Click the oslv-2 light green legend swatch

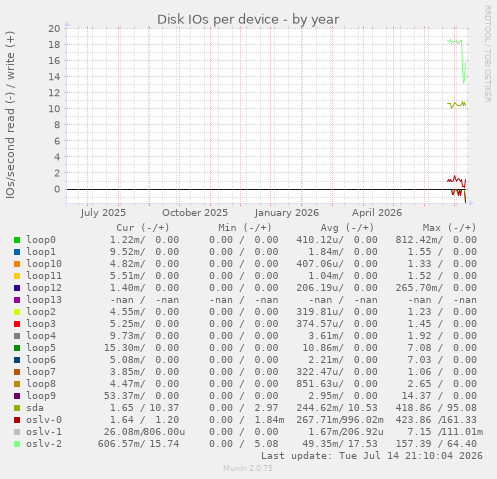pyautogui.click(x=17, y=444)
